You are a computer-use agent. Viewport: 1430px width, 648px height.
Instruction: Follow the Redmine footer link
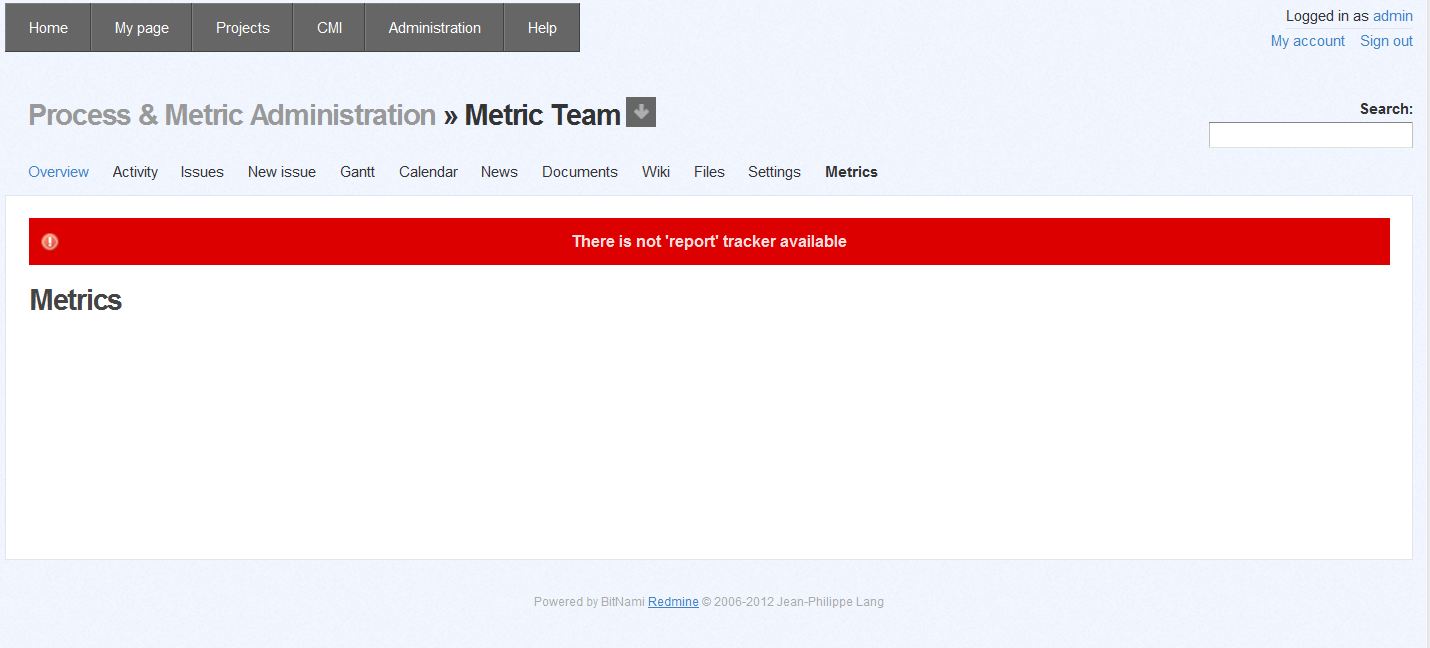[673, 602]
